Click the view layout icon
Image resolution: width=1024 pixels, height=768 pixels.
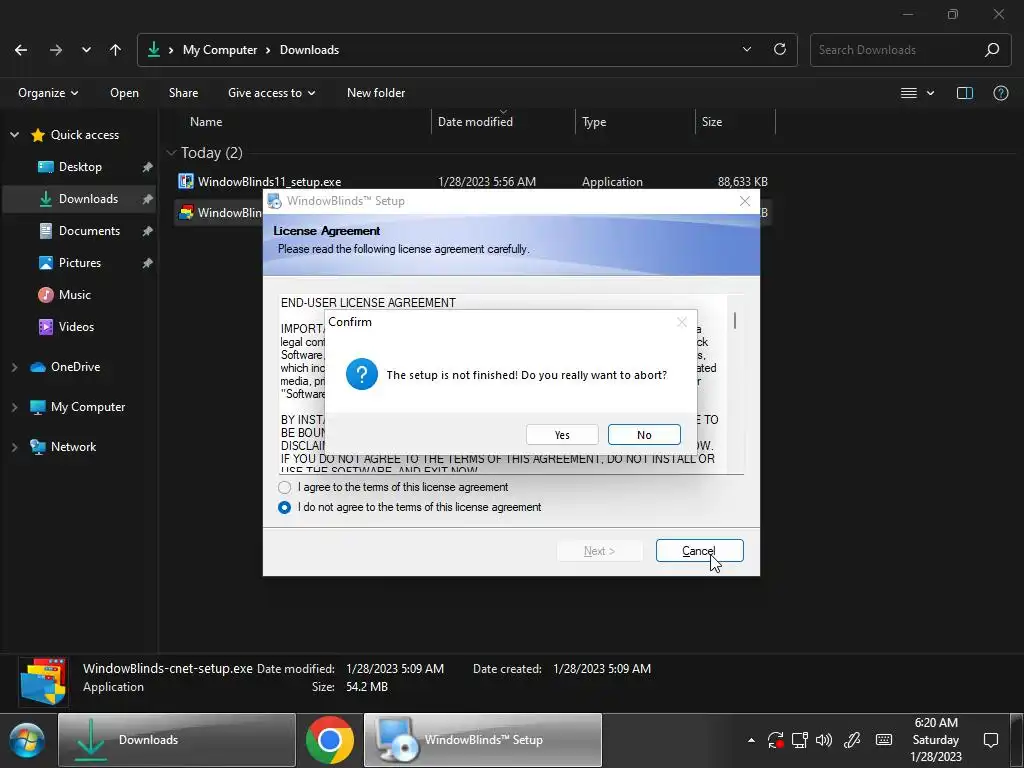point(908,93)
